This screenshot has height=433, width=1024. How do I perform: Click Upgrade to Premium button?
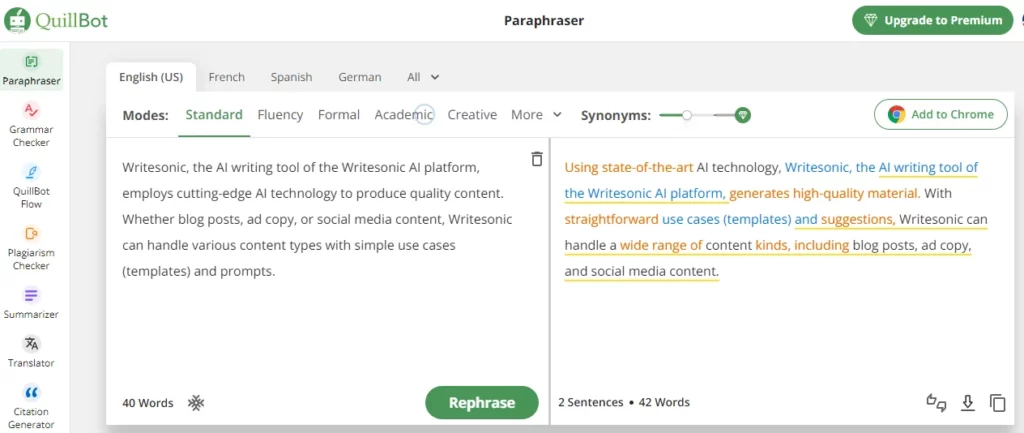pyautogui.click(x=933, y=20)
